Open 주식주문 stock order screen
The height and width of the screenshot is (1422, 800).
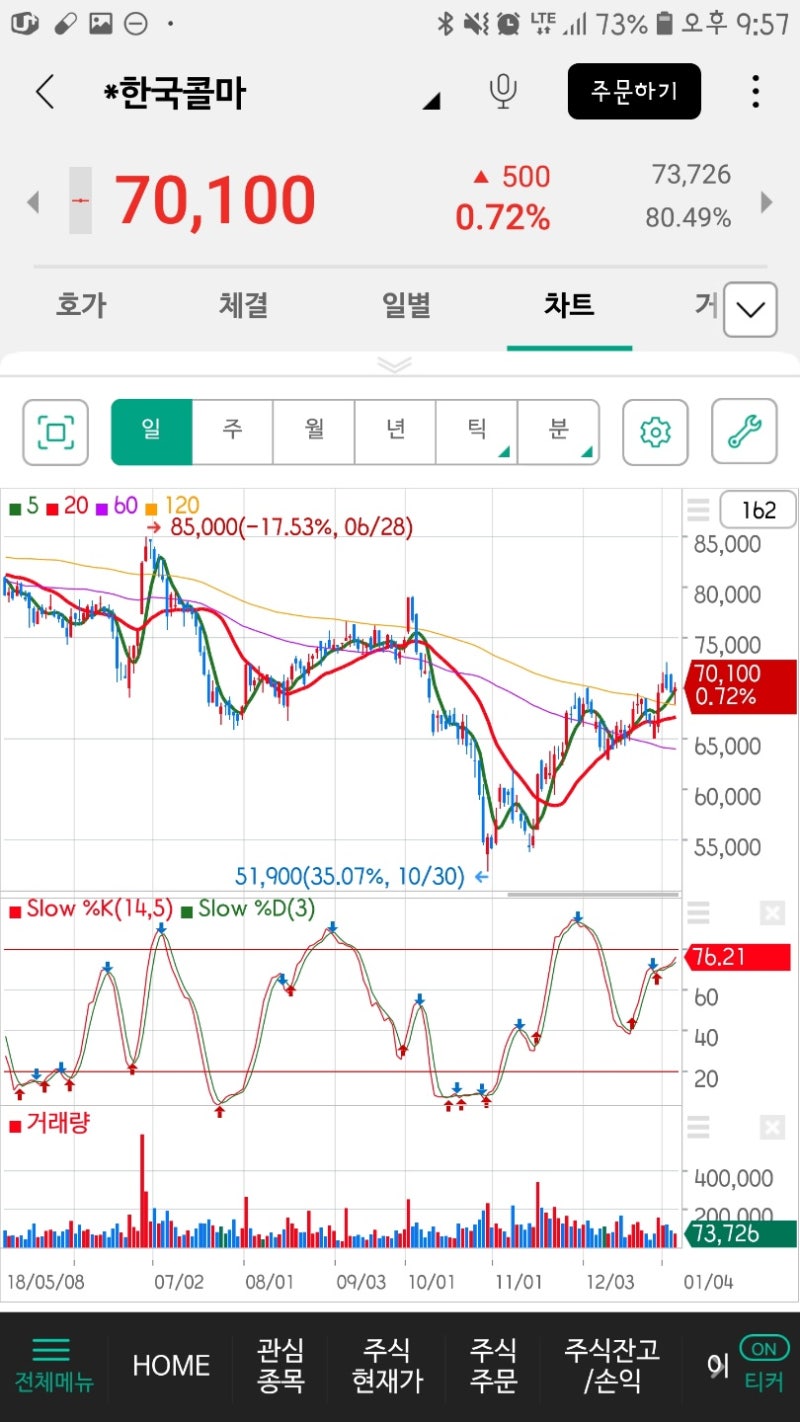(x=494, y=1366)
